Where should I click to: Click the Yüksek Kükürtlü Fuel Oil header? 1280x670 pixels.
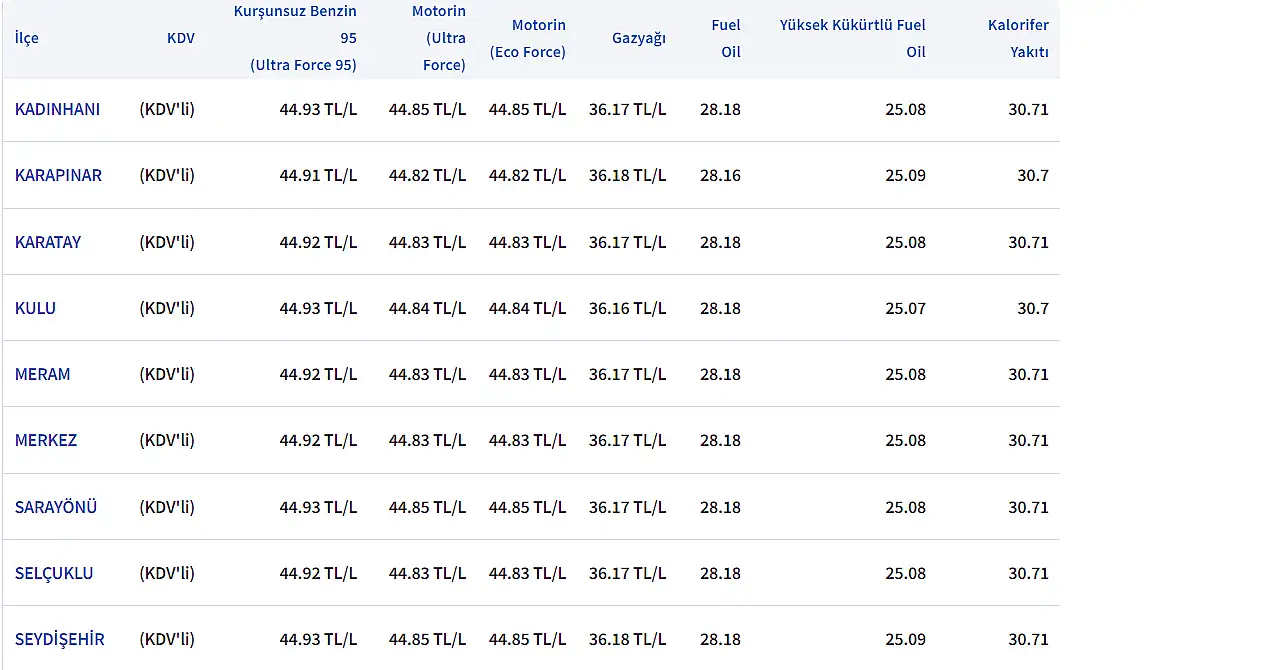coord(853,38)
